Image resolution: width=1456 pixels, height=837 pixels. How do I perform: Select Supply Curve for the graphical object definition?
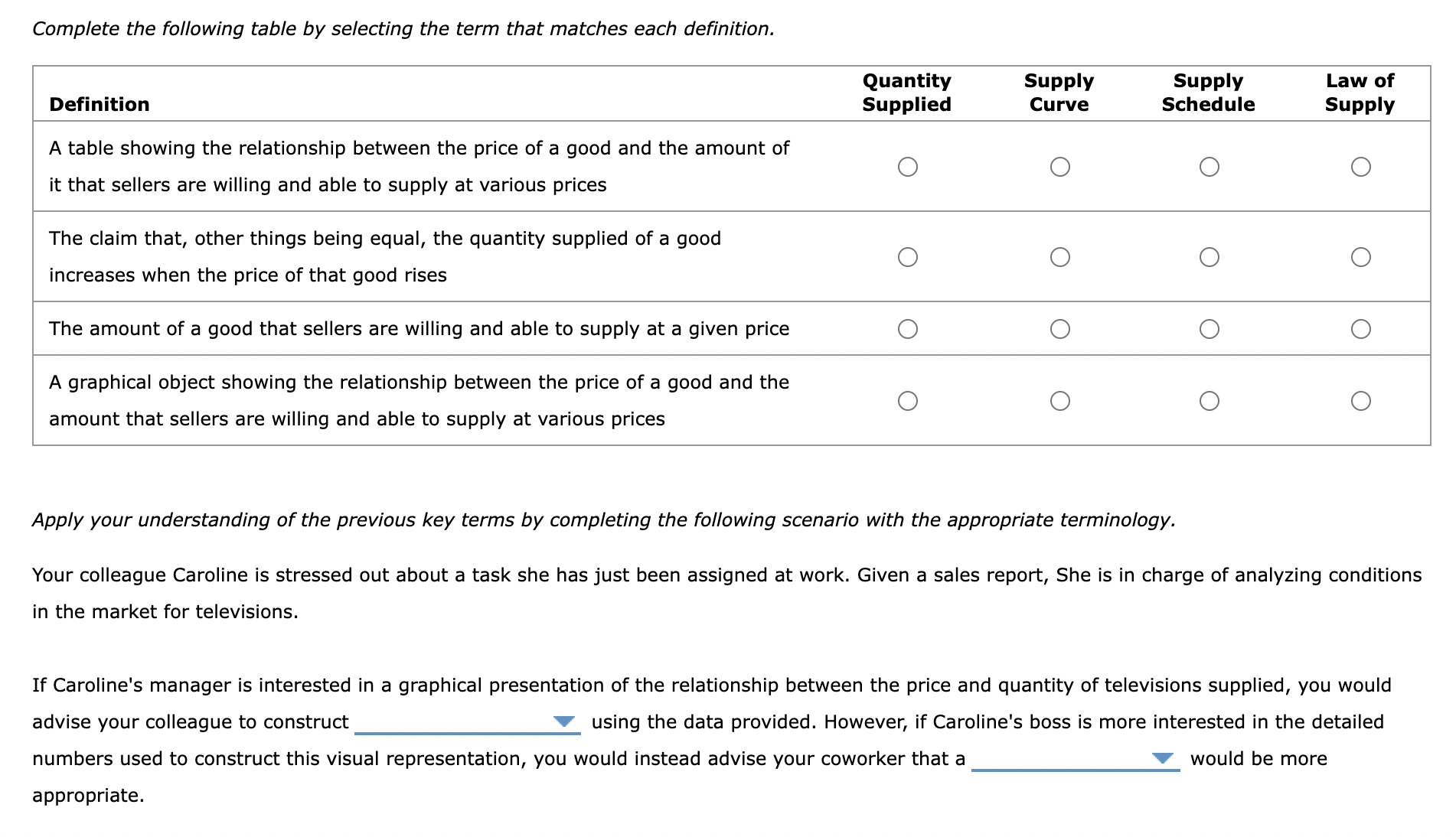(x=1060, y=399)
